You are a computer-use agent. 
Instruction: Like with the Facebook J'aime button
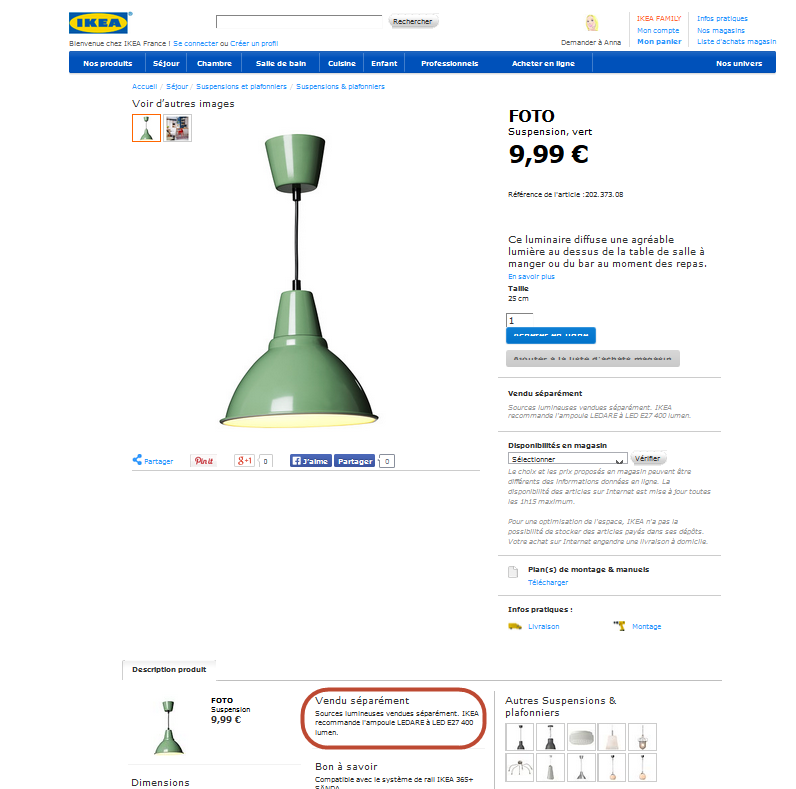(311, 461)
